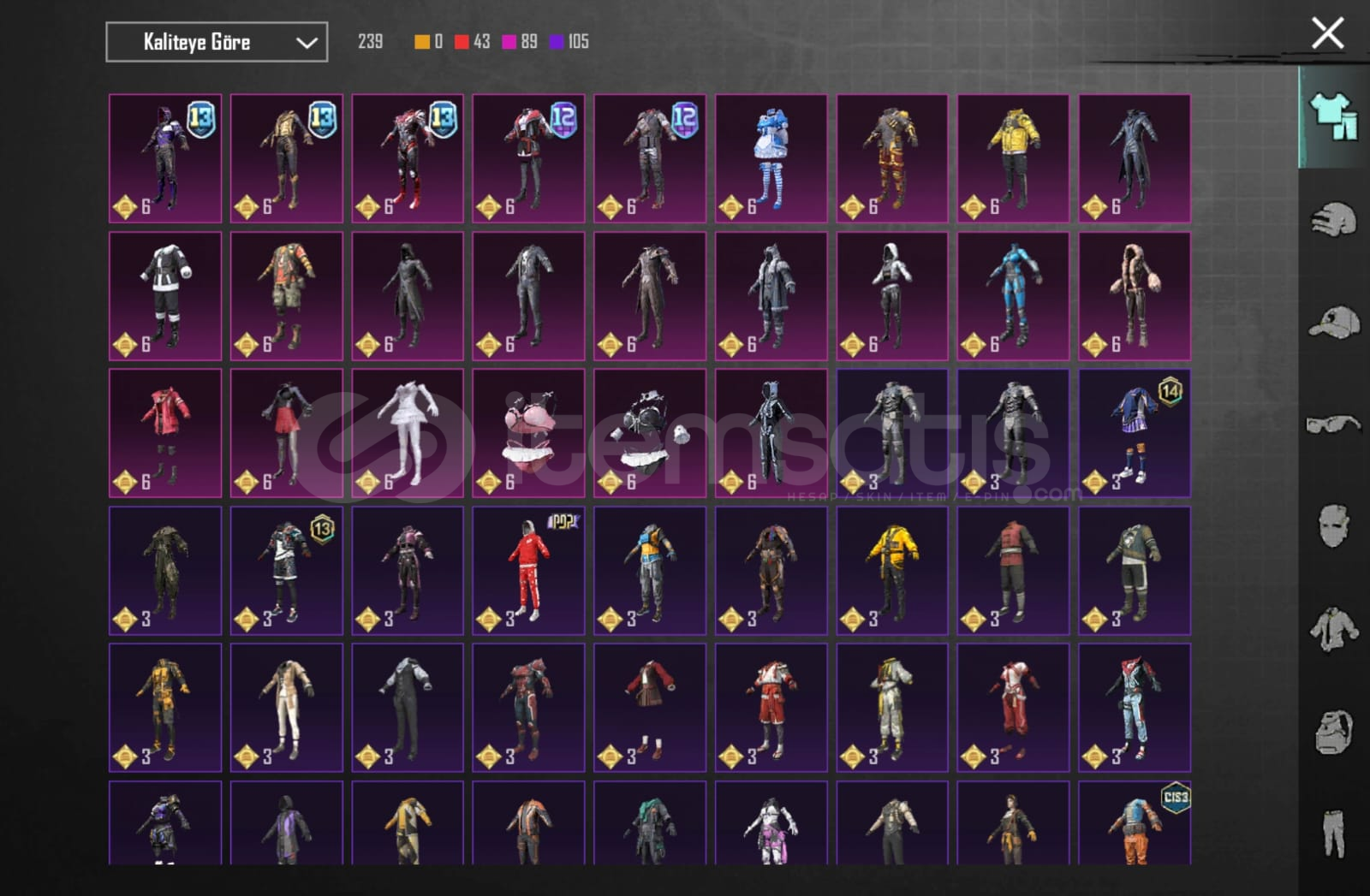Select the yellow and black tactical outfit, 3 rating
Screen dimensions: 1370x896
tap(165, 708)
